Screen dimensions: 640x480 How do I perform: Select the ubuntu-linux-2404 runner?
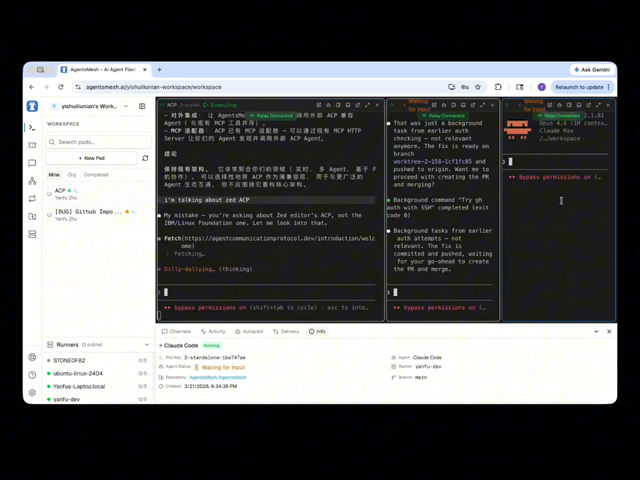(97, 373)
